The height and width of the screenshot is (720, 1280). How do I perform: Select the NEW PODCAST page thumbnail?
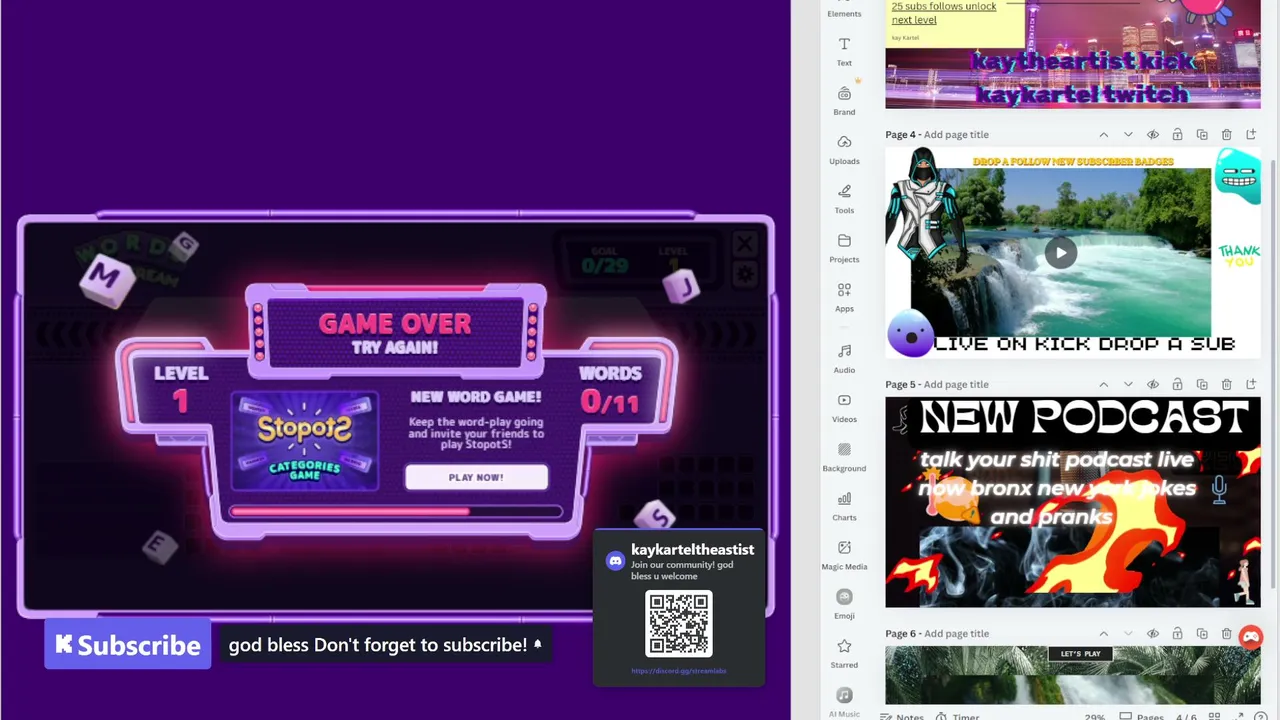coord(1073,502)
